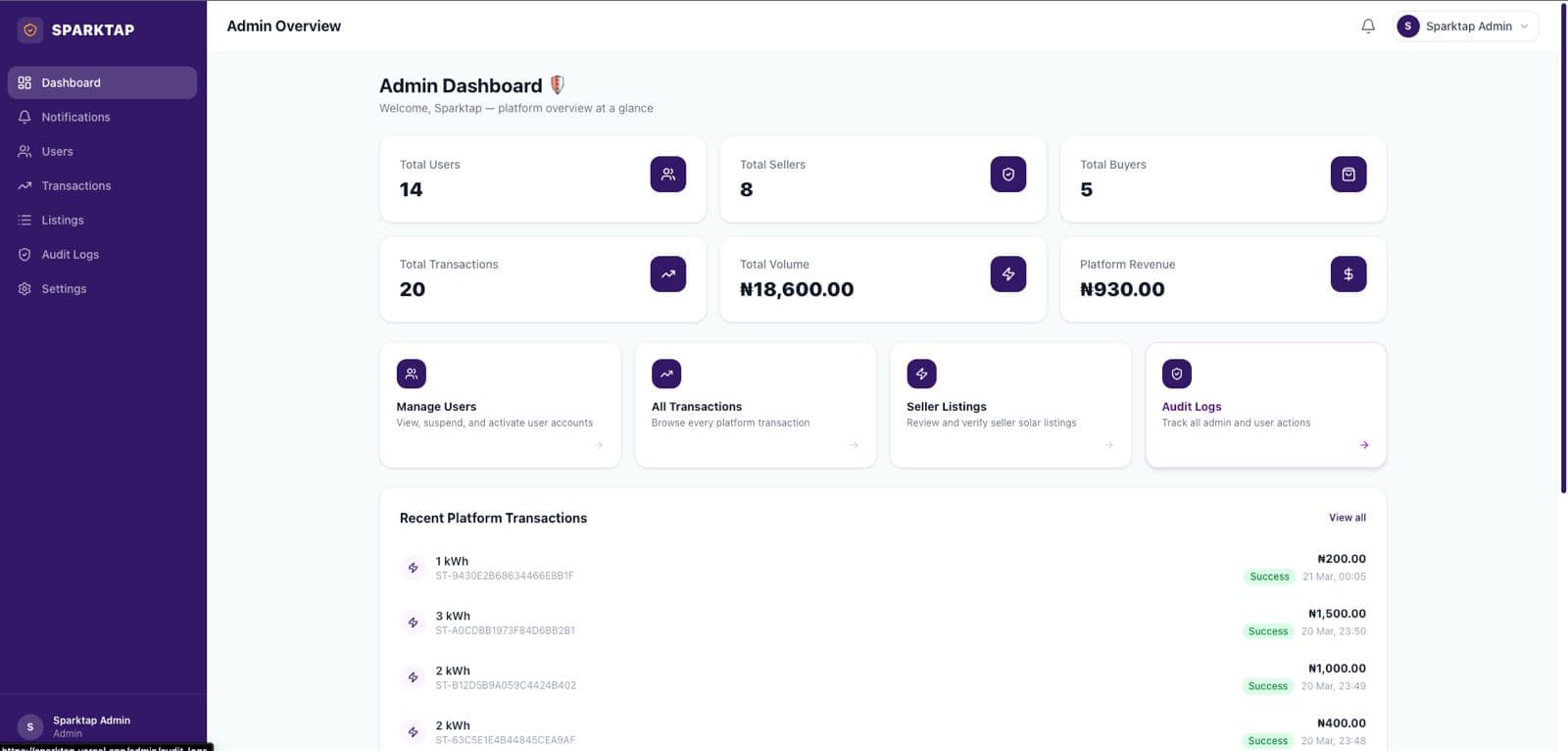Open the notifications bell icon
The height and width of the screenshot is (751, 1568).
(x=1368, y=26)
